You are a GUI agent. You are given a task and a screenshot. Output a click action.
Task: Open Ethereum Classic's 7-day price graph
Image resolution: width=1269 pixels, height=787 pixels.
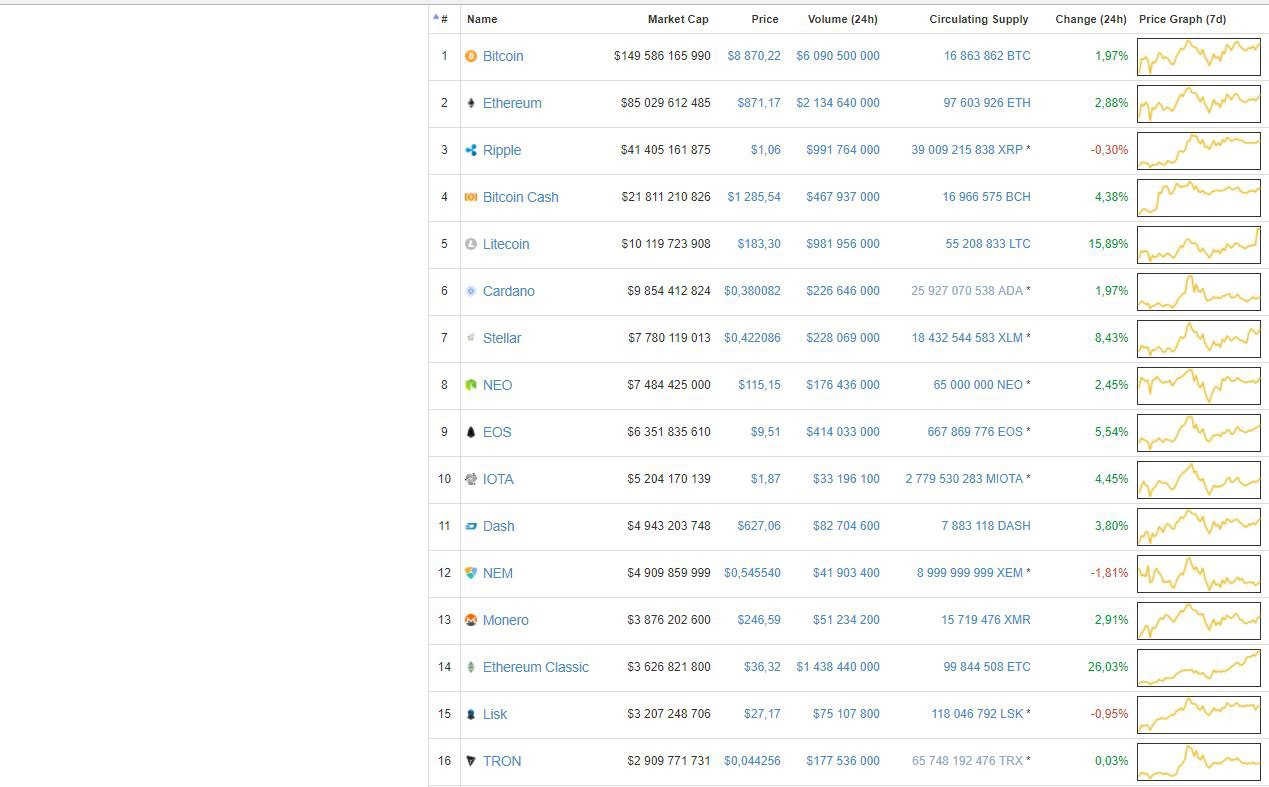(1199, 668)
